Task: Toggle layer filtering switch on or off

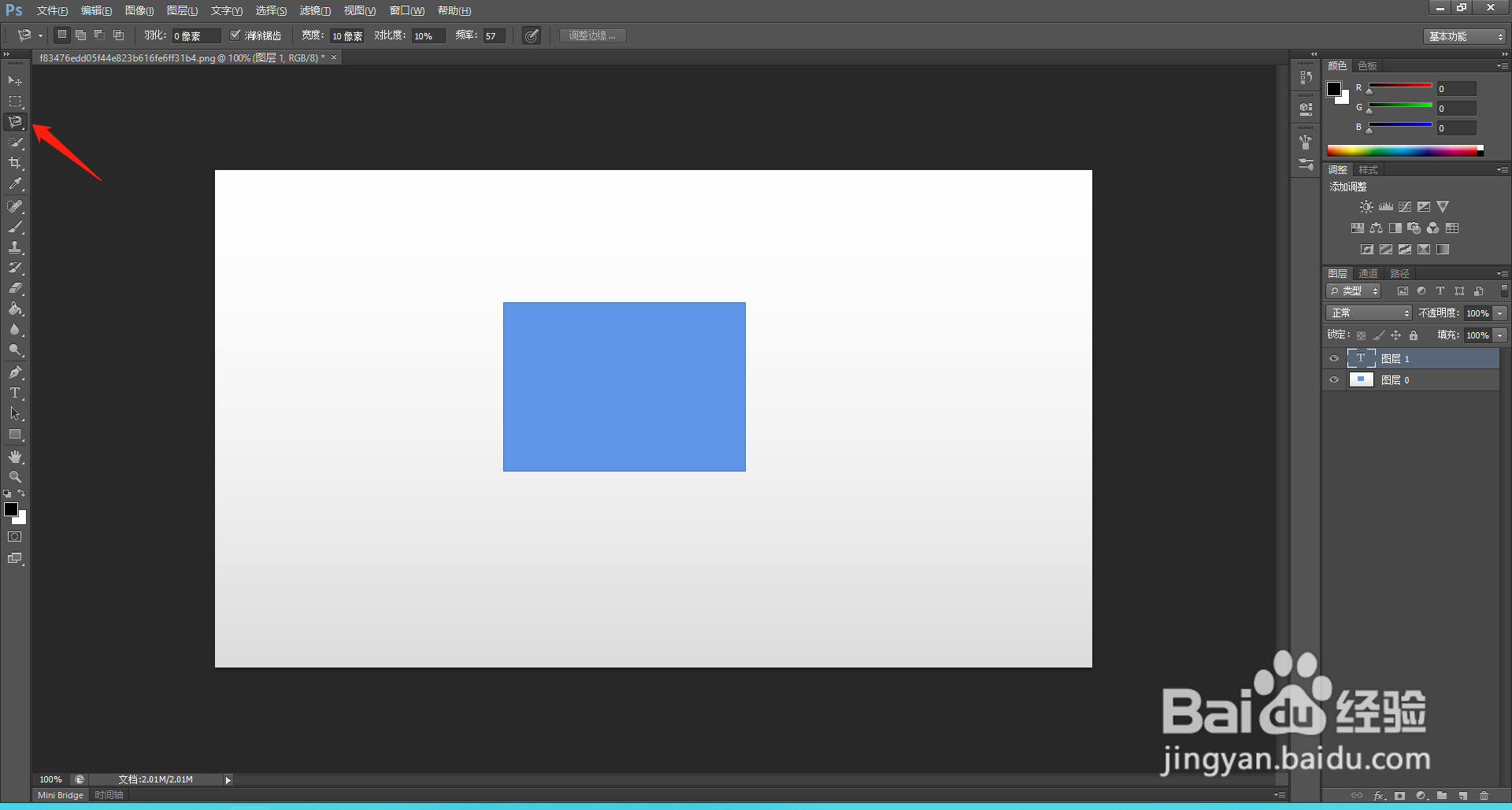Action: pyautogui.click(x=1504, y=290)
